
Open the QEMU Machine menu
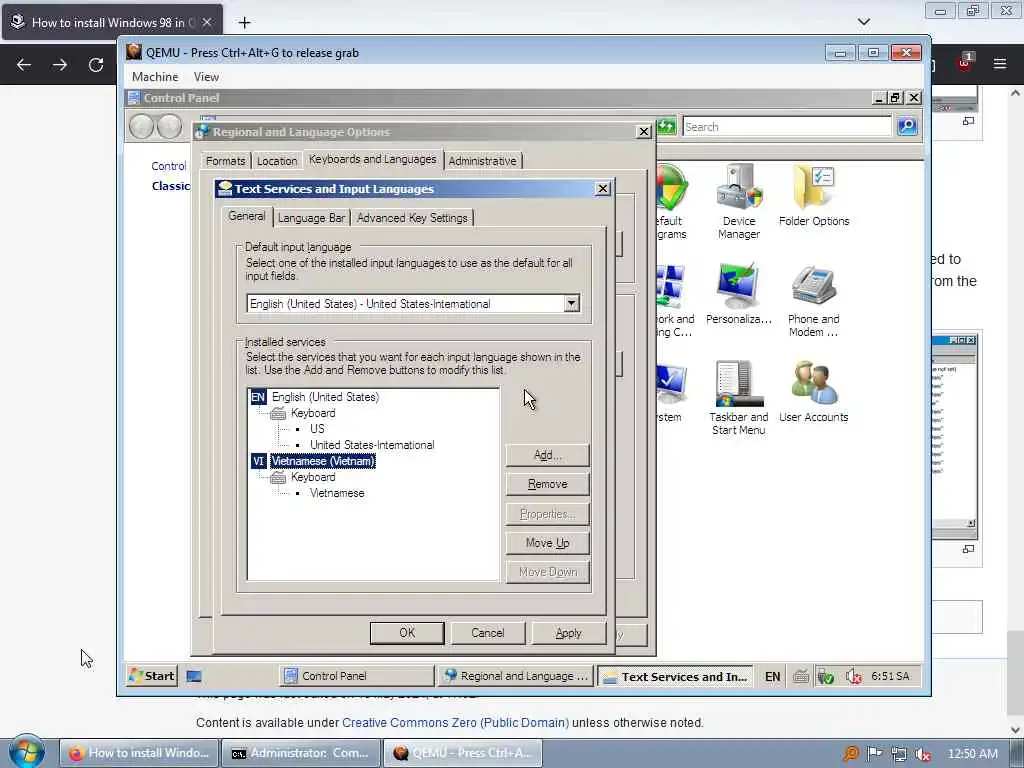[155, 76]
